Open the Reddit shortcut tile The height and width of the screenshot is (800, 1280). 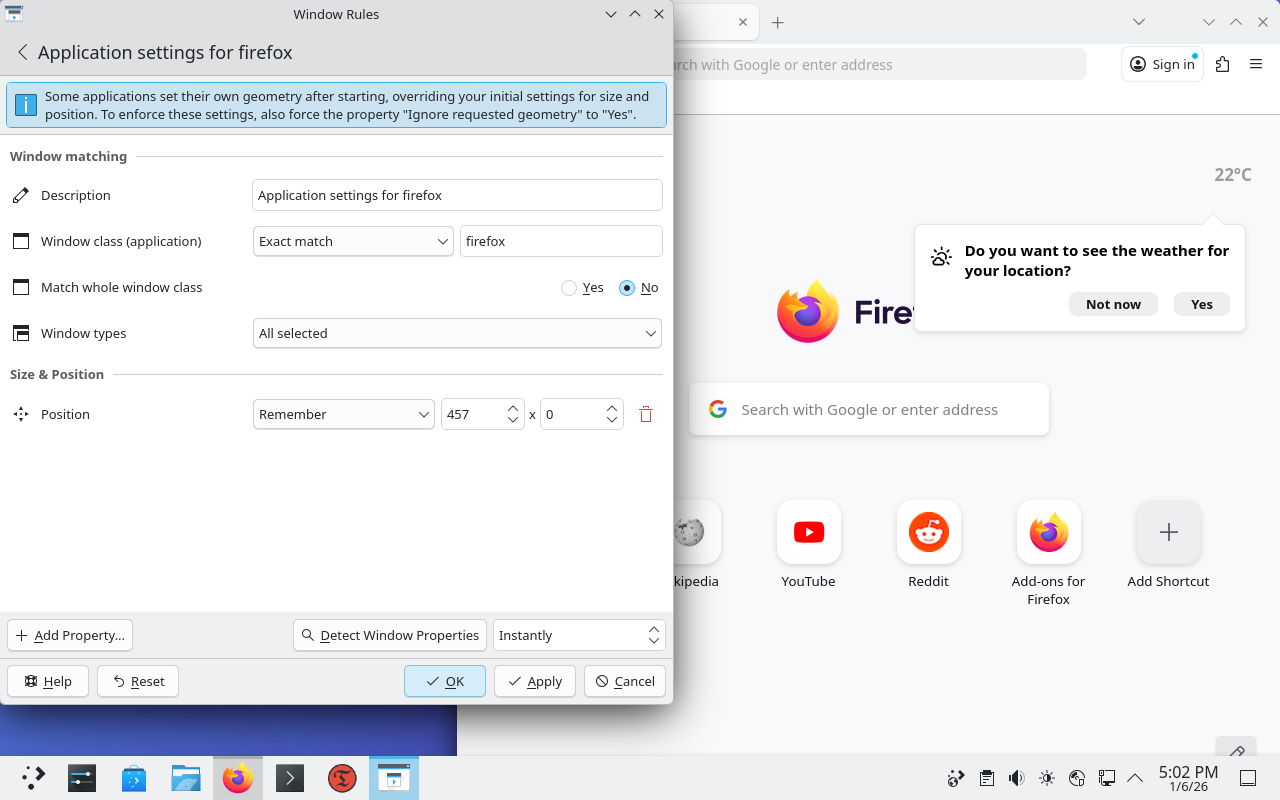click(928, 533)
